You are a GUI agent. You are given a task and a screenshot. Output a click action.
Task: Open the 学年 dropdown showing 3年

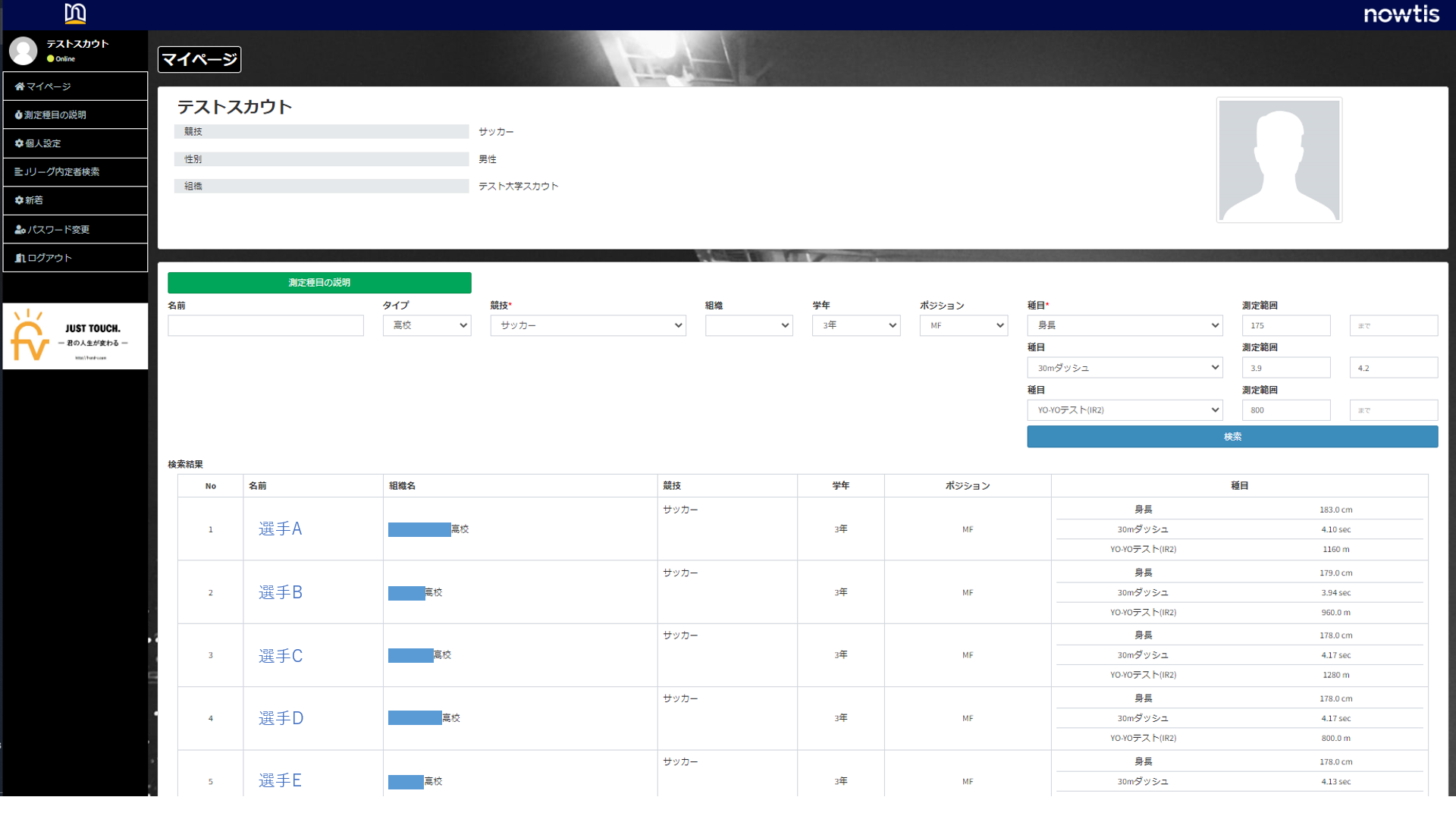[856, 325]
